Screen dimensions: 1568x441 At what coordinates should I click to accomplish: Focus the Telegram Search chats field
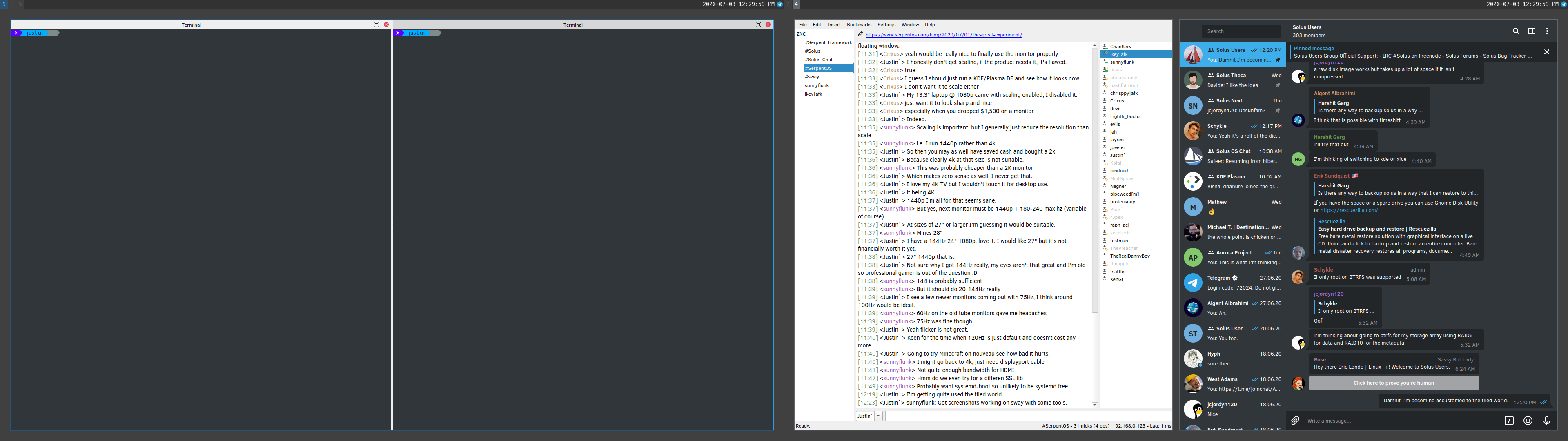[1241, 31]
